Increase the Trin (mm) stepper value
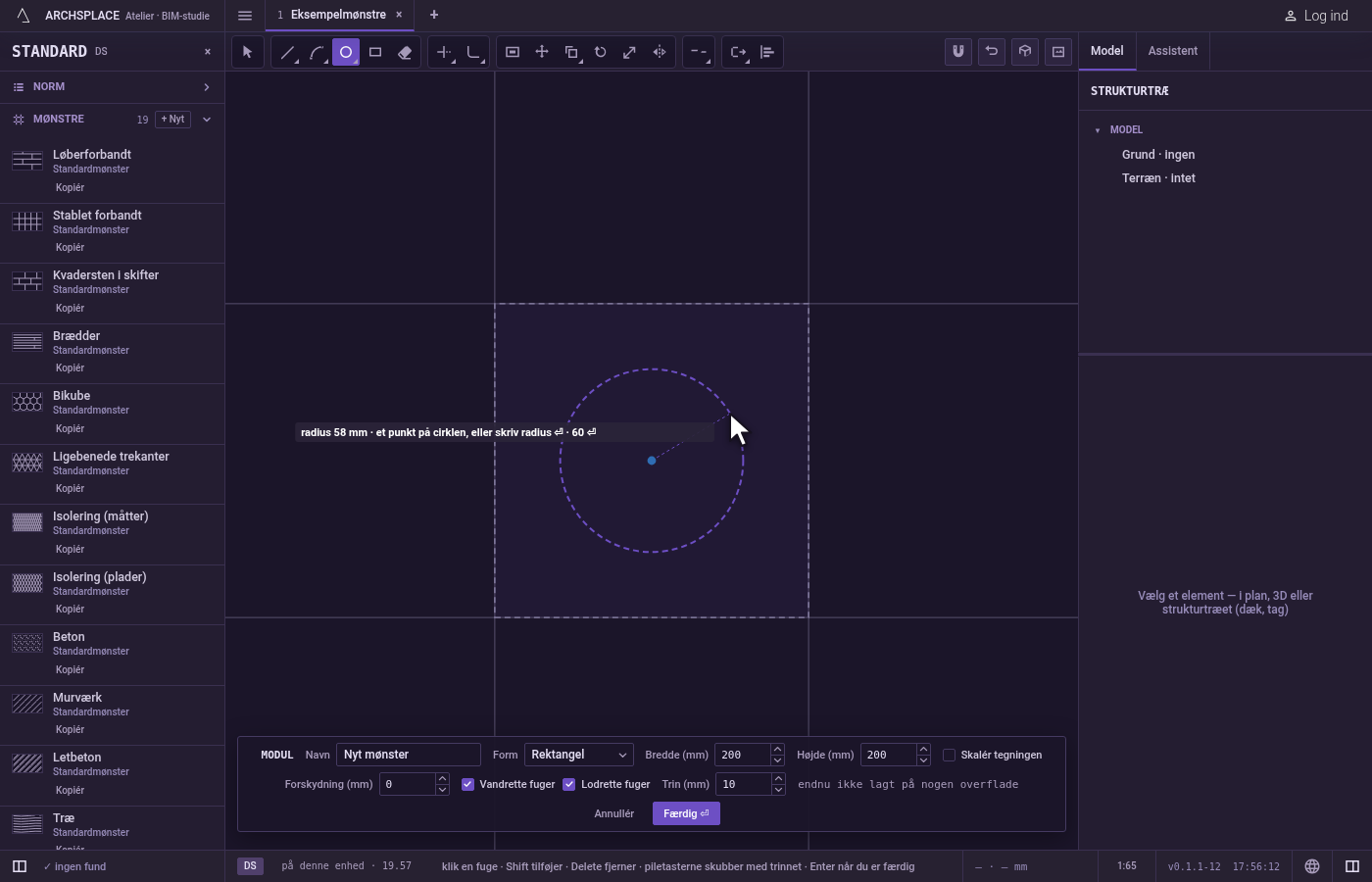The width and height of the screenshot is (1372, 882). point(778,779)
